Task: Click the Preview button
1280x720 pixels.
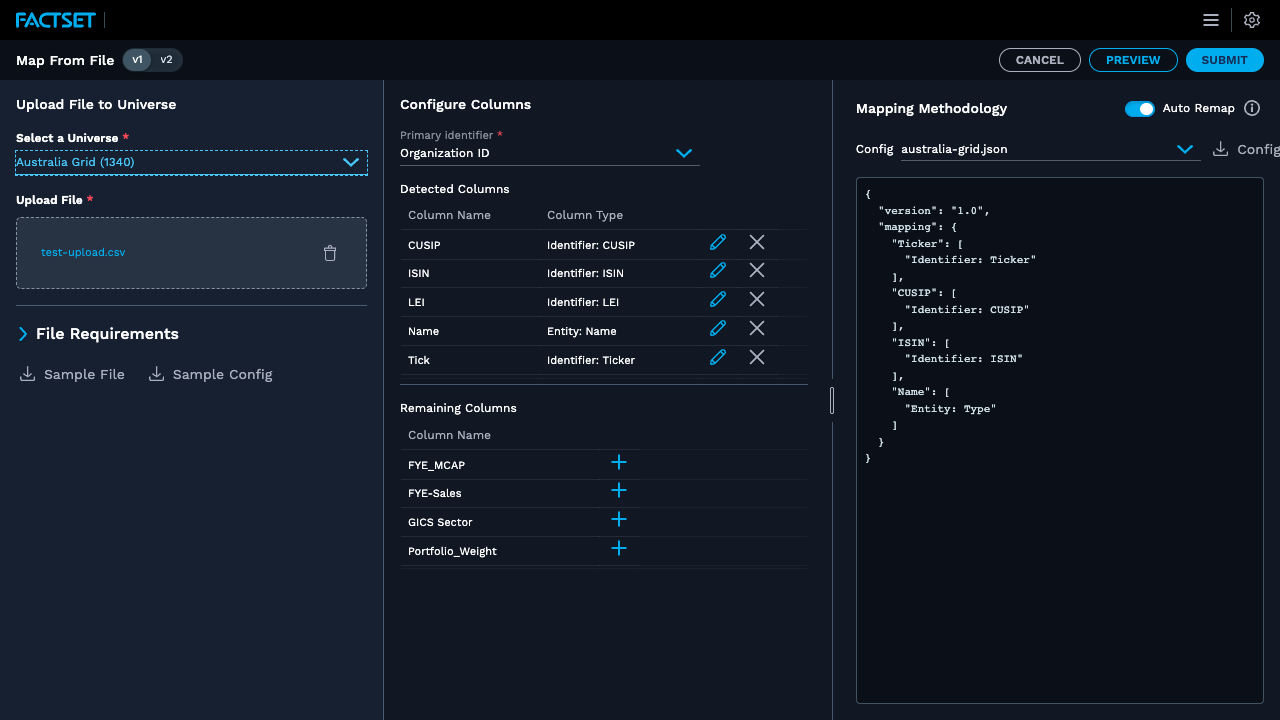Action: 1133,60
